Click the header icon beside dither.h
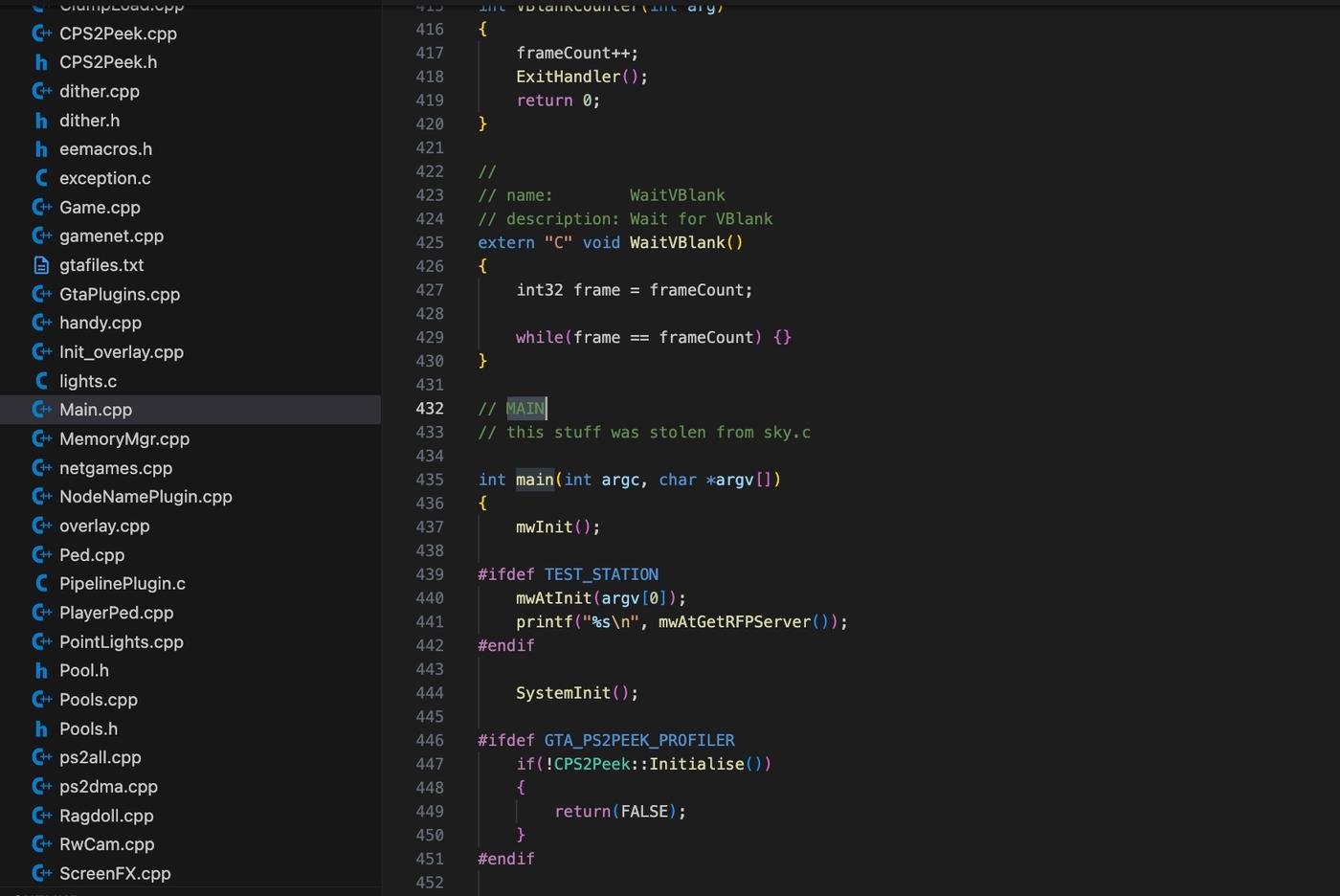 (x=41, y=121)
